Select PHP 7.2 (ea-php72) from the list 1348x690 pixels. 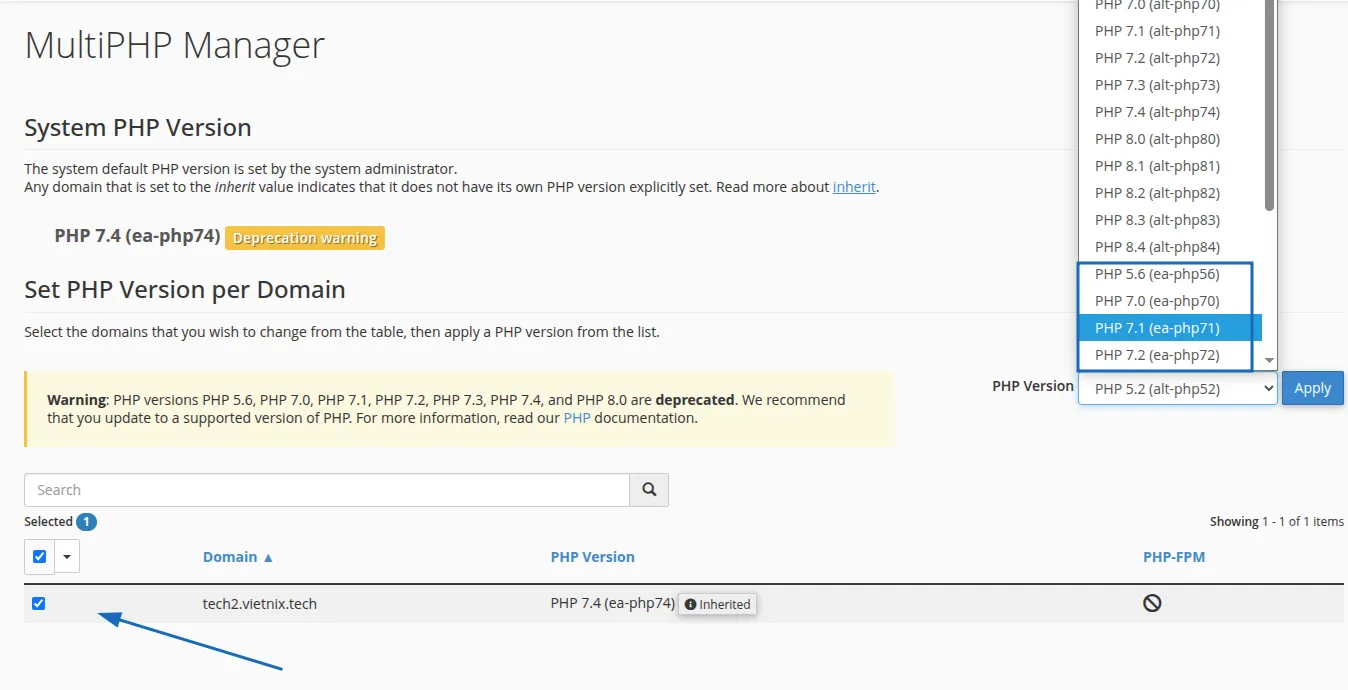[x=1156, y=354]
